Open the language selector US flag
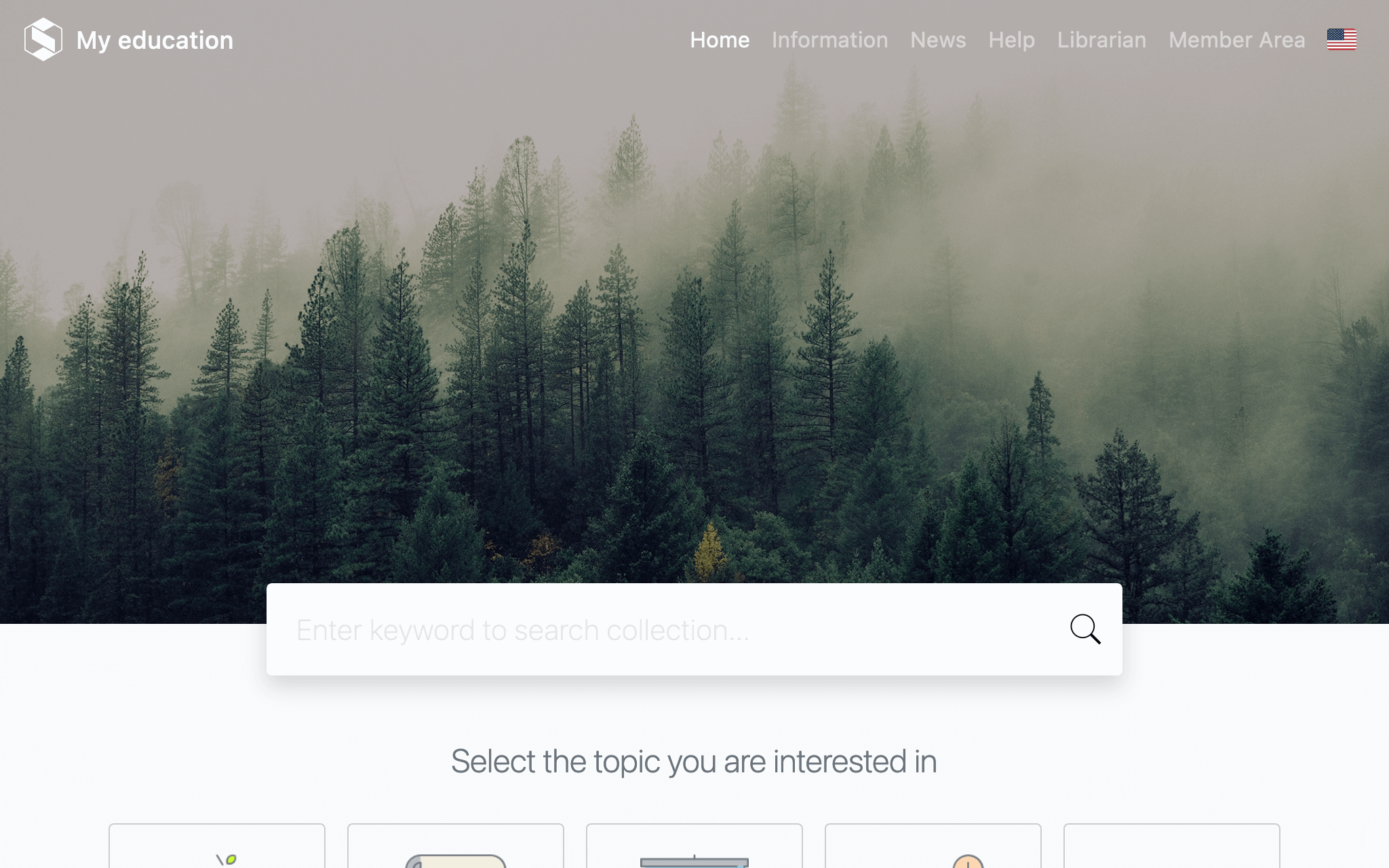This screenshot has width=1389, height=868. (1342, 39)
